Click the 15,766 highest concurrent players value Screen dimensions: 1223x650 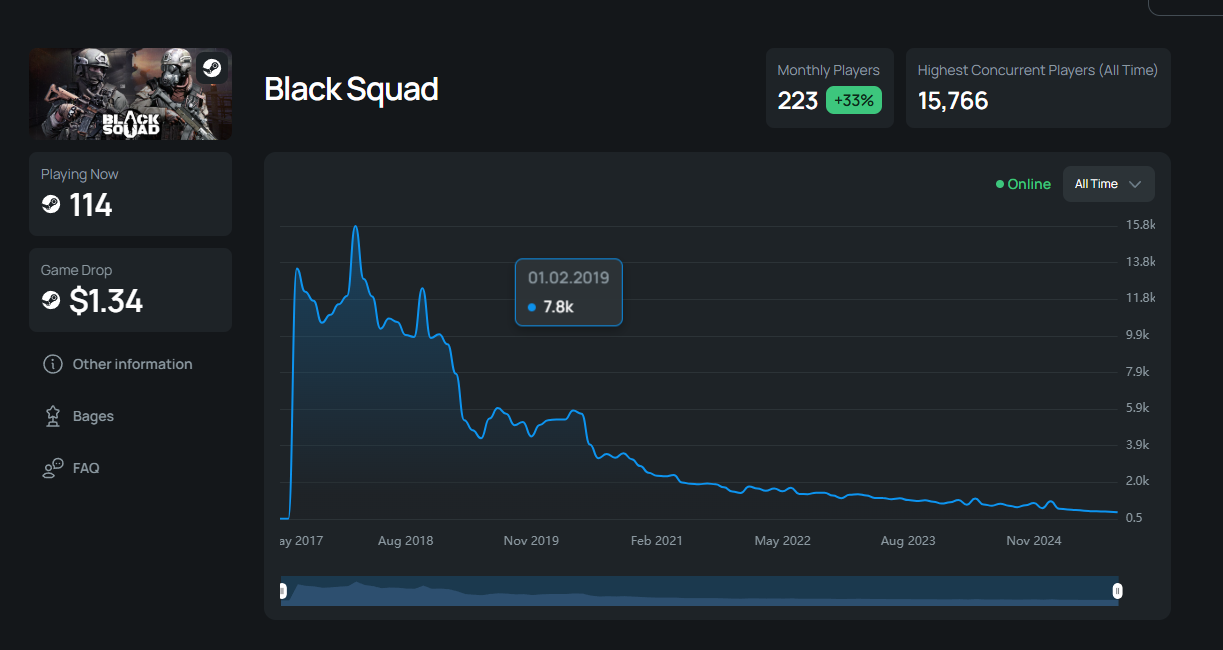coord(953,100)
